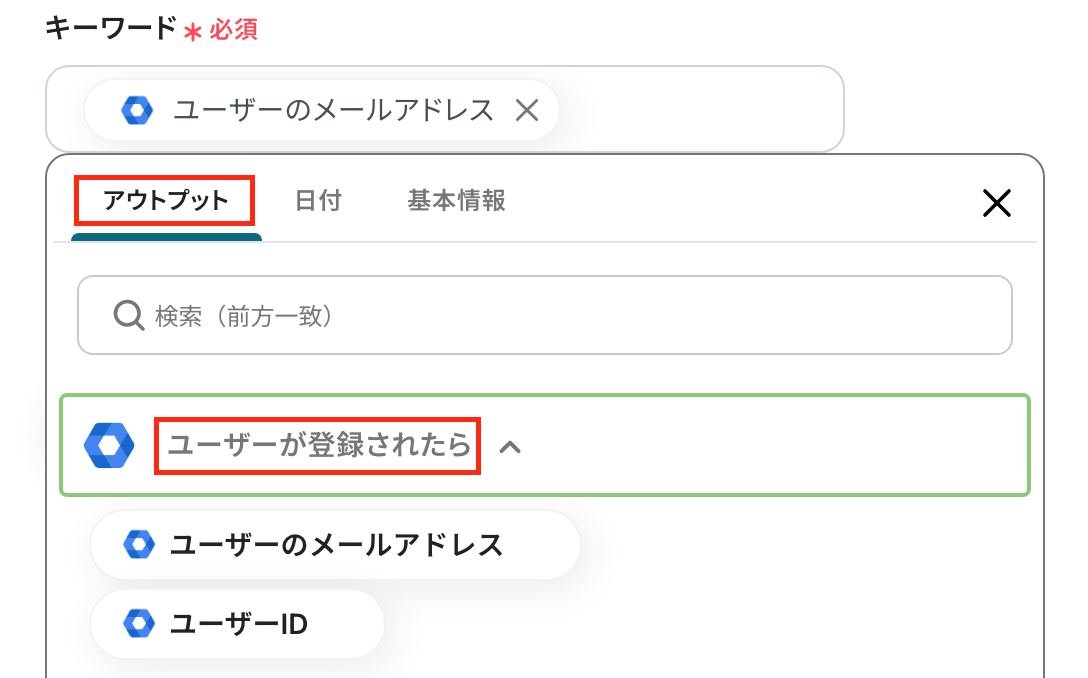Click the icon on ユーザーID option
1088x678 pixels.
click(x=138, y=625)
